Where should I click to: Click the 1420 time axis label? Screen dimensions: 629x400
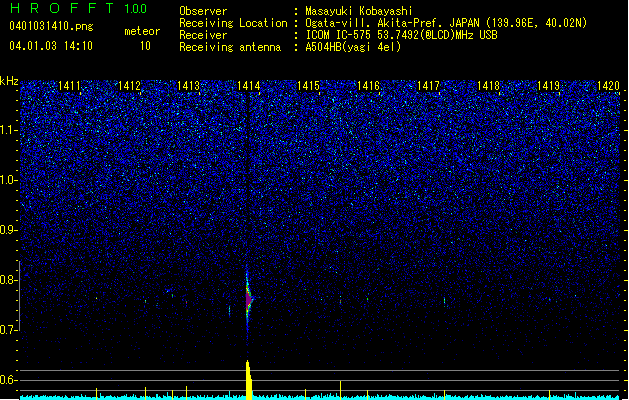pos(608,86)
